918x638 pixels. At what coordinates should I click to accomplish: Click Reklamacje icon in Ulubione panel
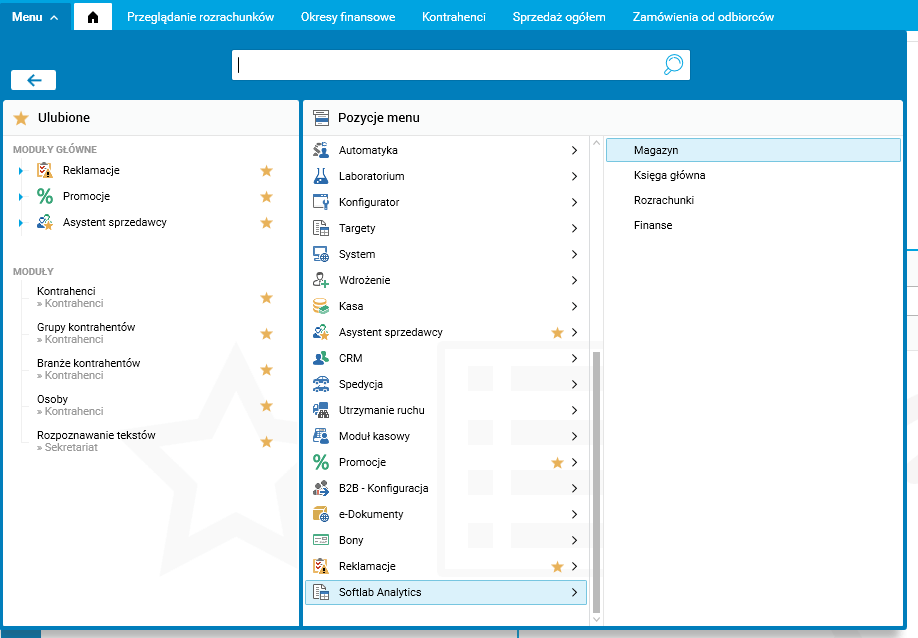45,170
